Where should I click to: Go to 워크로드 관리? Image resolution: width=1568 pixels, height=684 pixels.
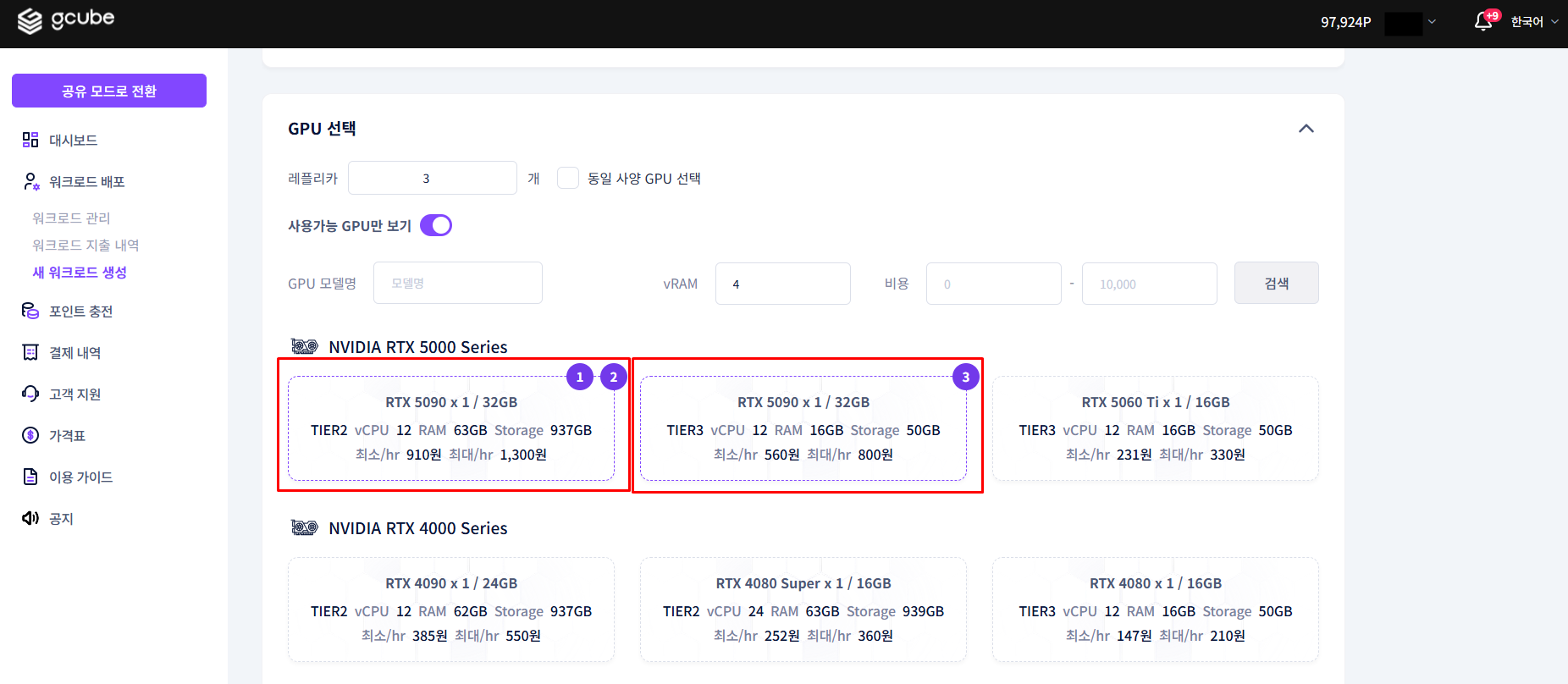point(71,218)
